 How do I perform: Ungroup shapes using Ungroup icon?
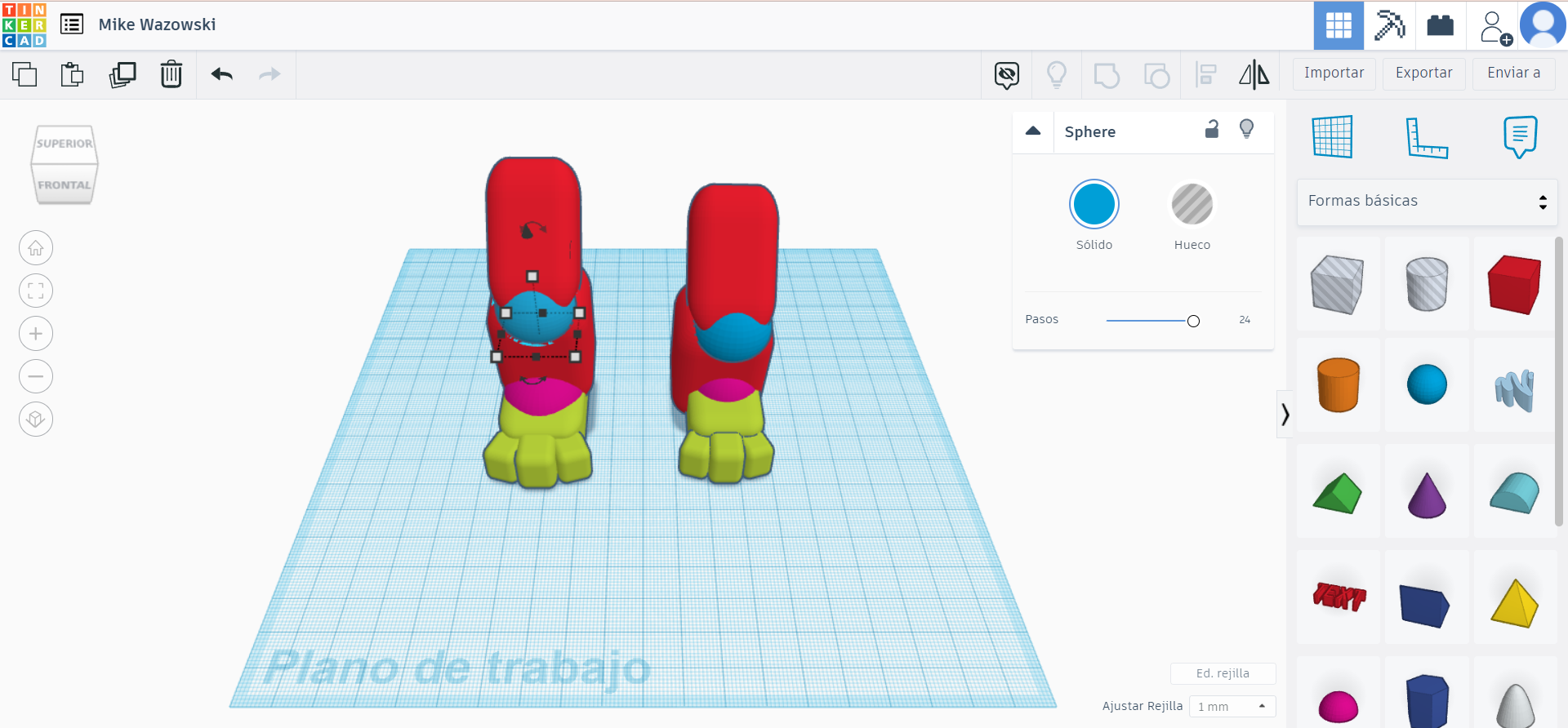(x=1156, y=75)
